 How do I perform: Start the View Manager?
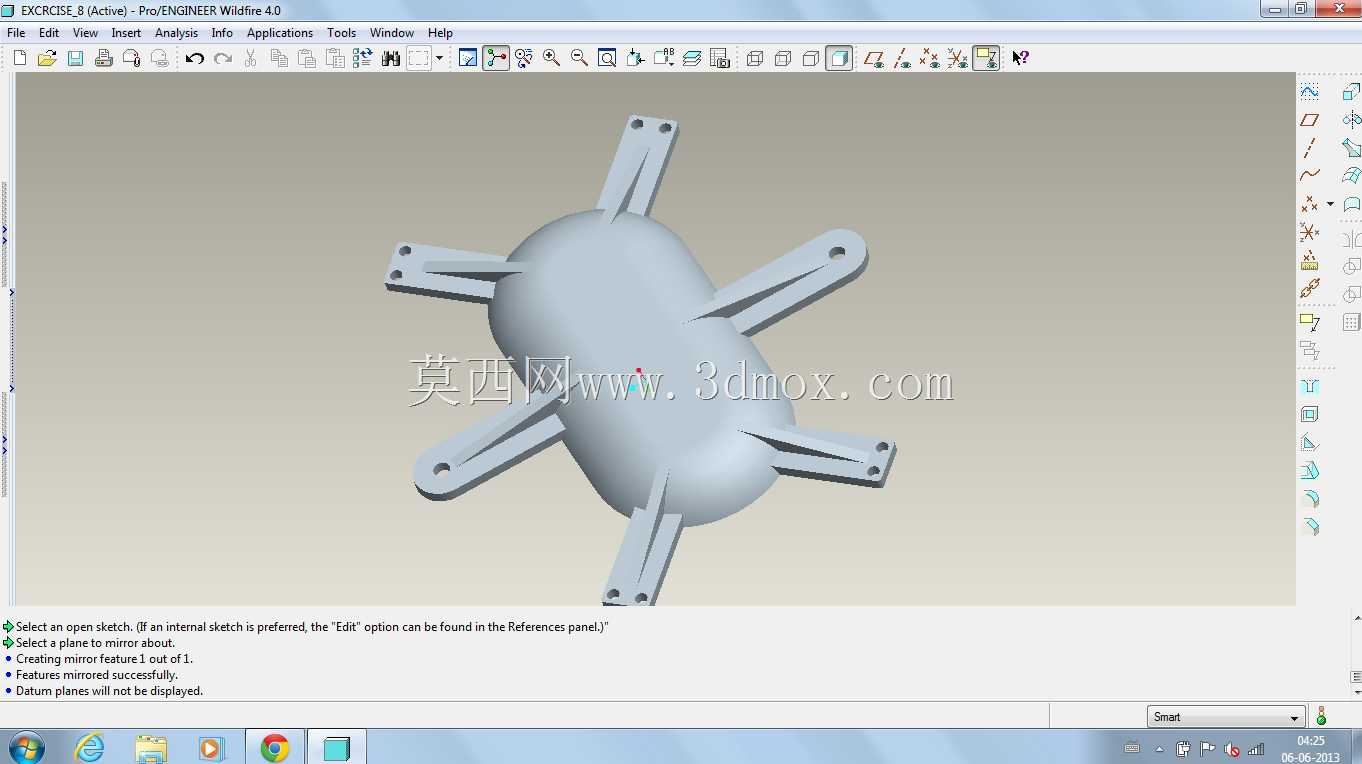coord(720,58)
